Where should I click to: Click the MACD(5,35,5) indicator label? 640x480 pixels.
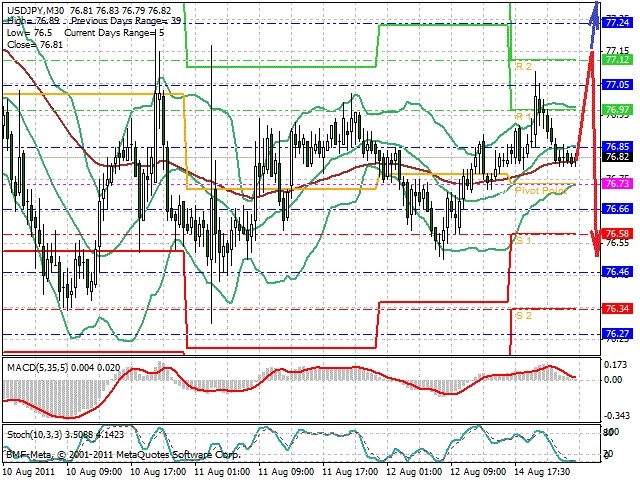[x=38, y=367]
